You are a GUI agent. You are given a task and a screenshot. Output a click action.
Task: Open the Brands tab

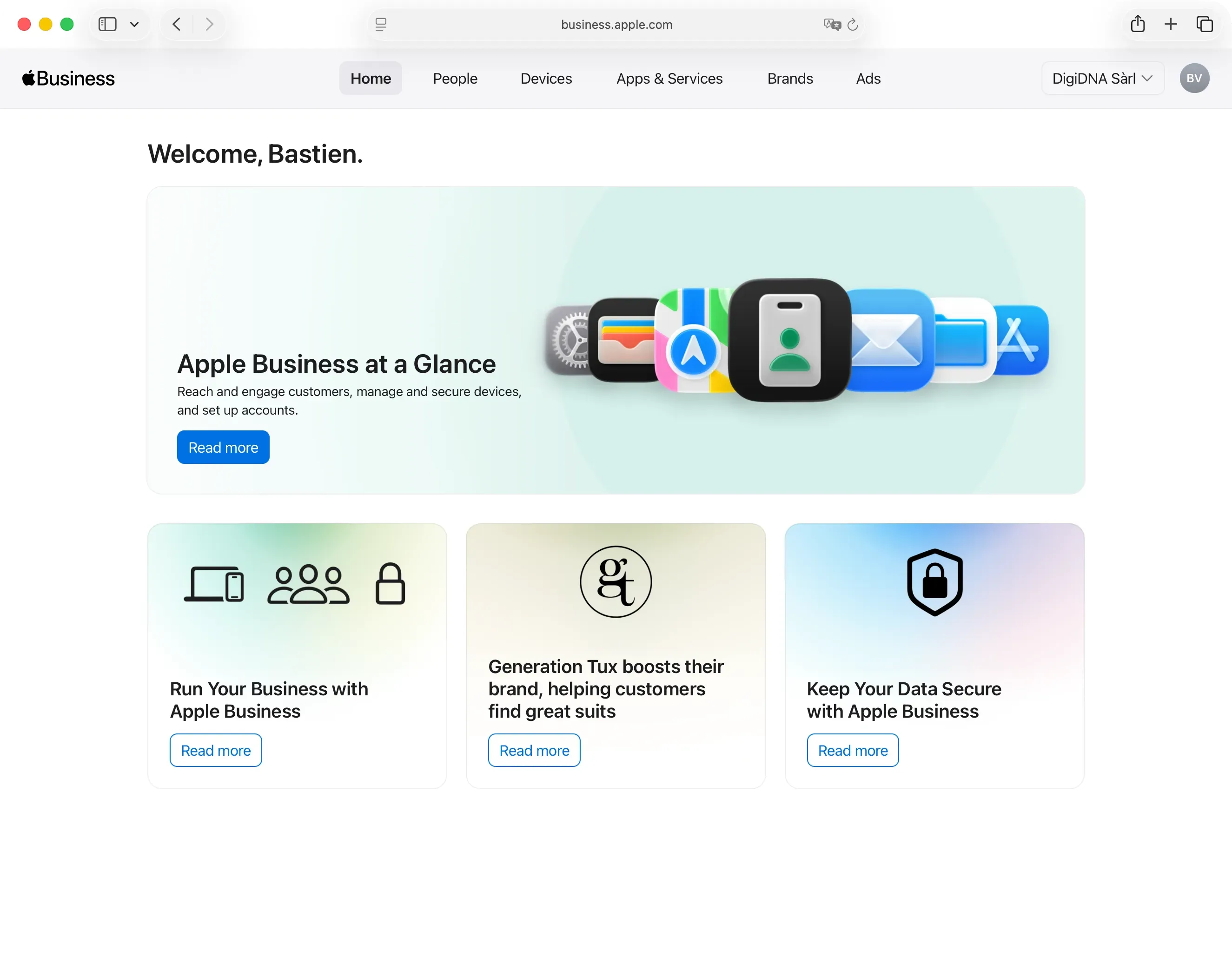tap(790, 78)
